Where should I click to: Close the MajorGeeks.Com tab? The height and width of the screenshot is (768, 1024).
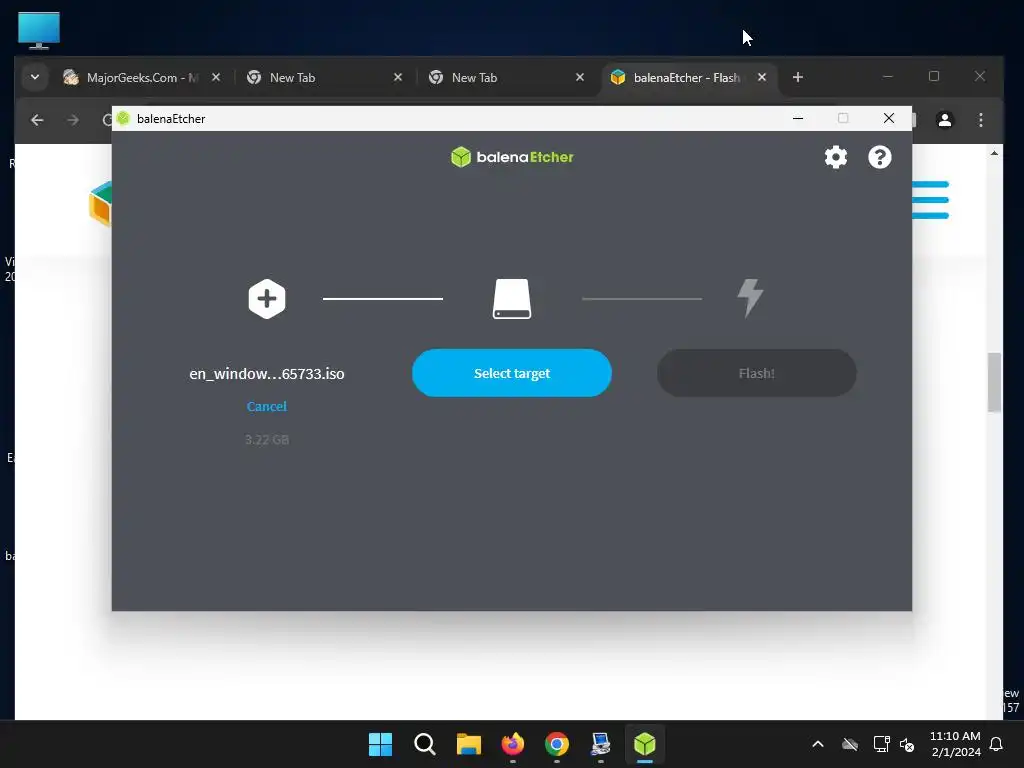pyautogui.click(x=216, y=77)
